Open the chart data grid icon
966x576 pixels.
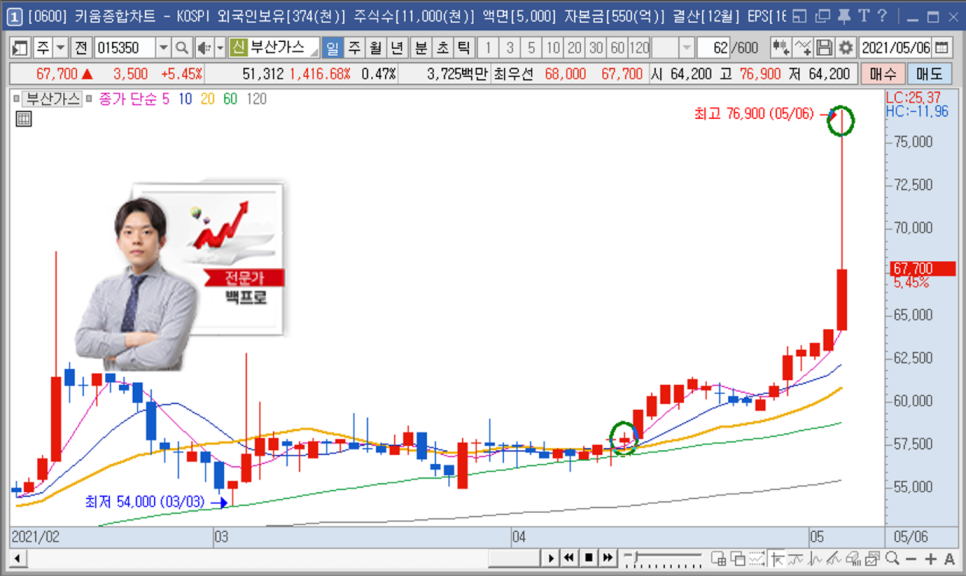[x=23, y=119]
